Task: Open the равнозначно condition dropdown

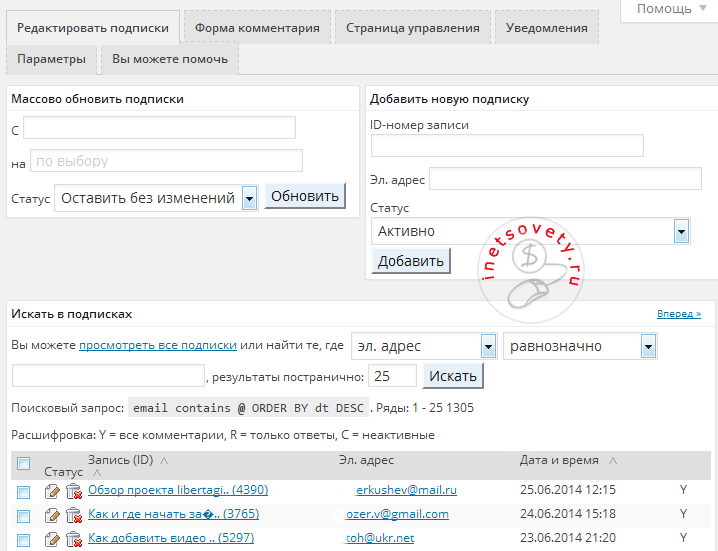Action: (580, 346)
